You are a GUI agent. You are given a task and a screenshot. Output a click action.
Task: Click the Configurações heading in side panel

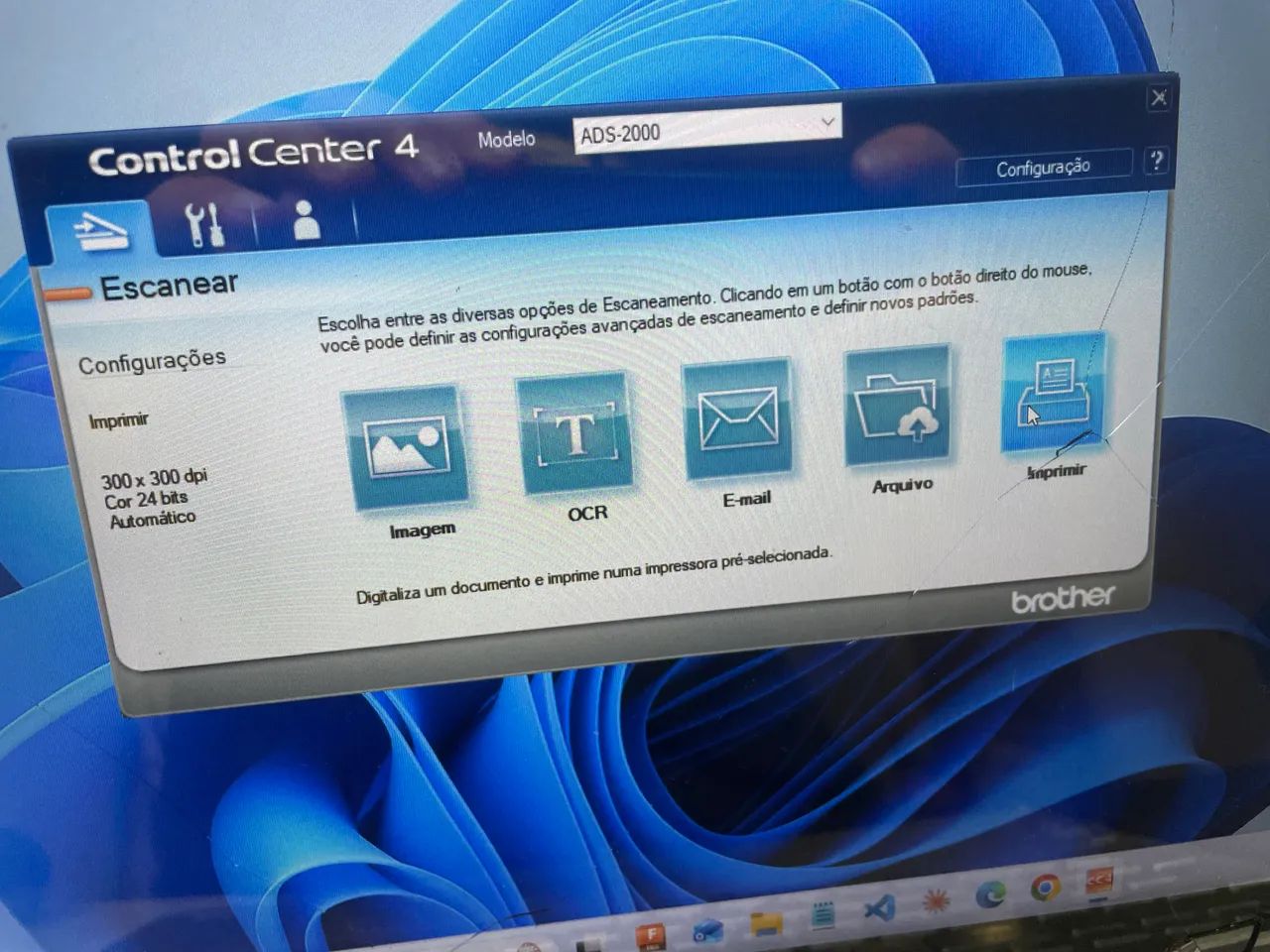click(153, 361)
